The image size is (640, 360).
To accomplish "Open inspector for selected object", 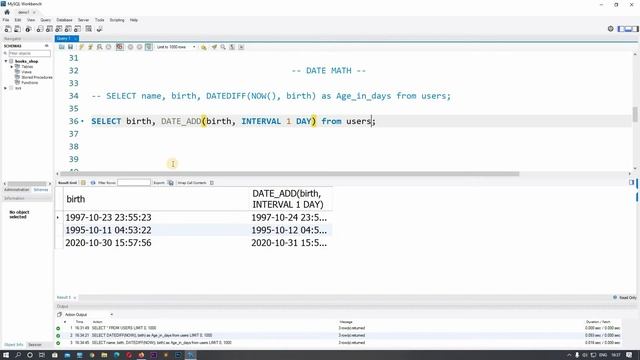I will click(x=28, y=29).
